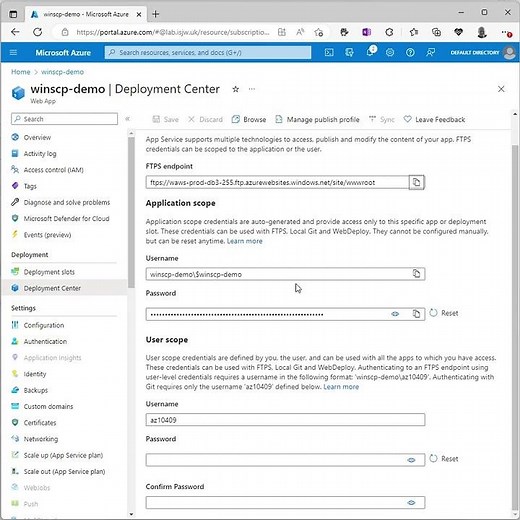This screenshot has height=520, width=520.
Task: Open a new browser tab
Action: click(155, 14)
